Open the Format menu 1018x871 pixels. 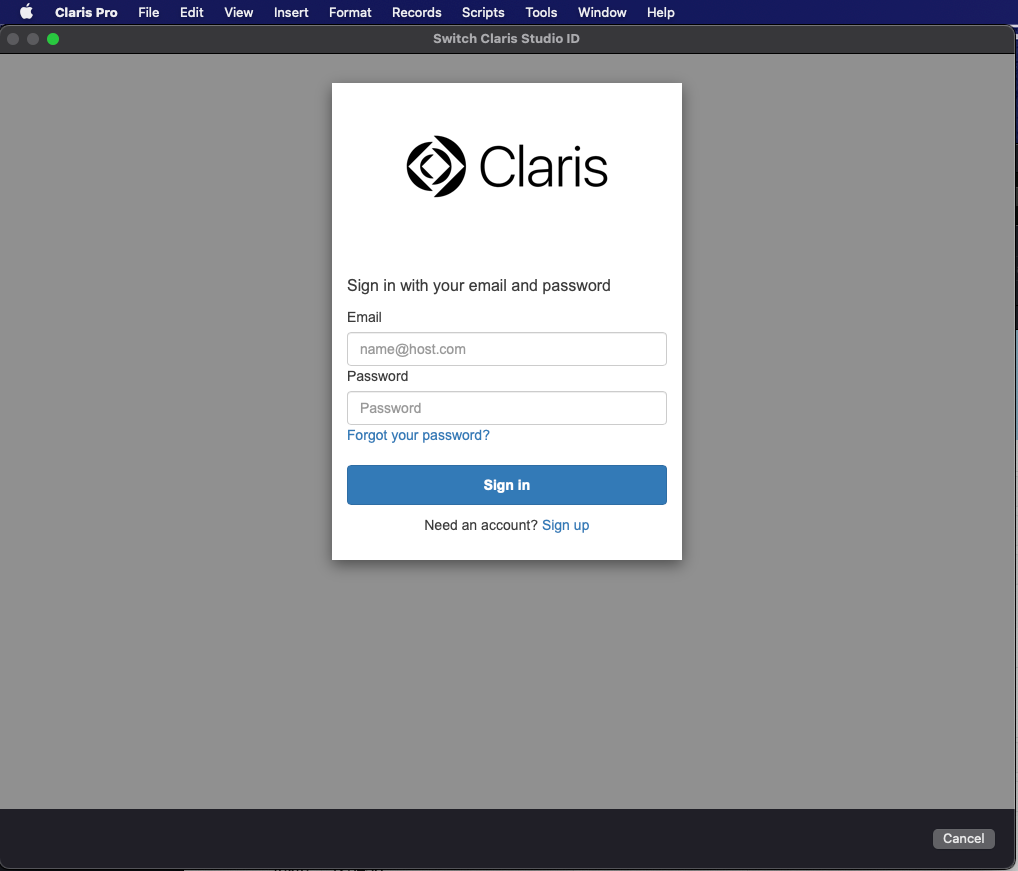tap(350, 12)
